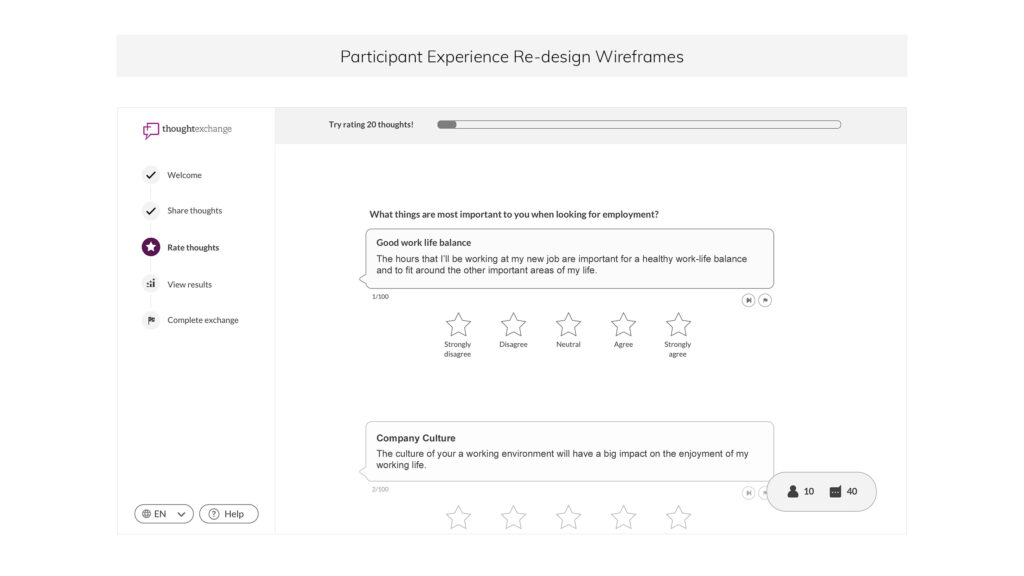Viewport: 1024px width, 576px height.
Task: Click the thoughtexchange logo icon
Action: pos(151,130)
